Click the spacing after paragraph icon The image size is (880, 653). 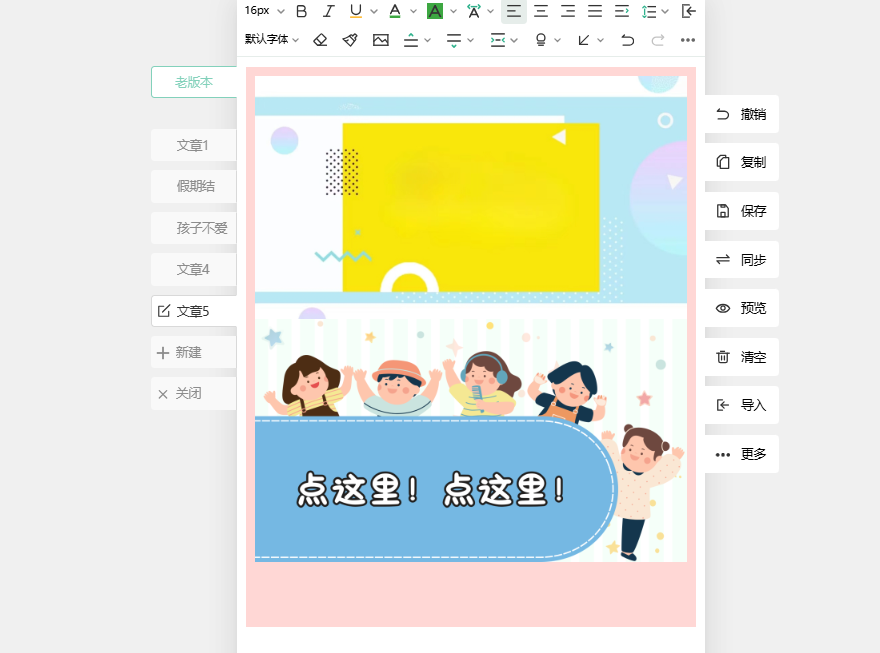[453, 40]
